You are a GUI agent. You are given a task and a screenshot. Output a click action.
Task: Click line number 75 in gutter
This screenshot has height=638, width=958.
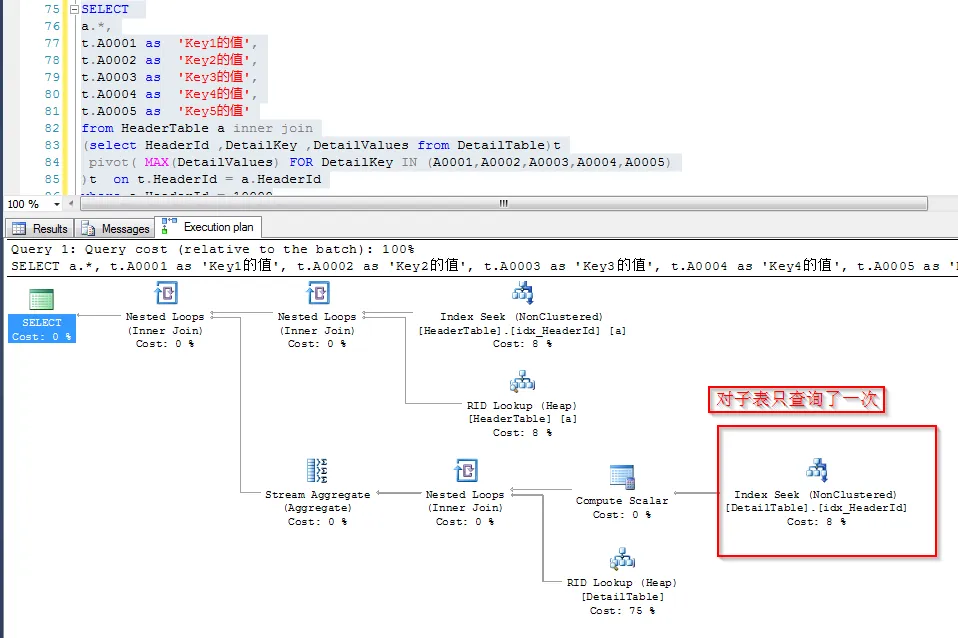click(x=52, y=9)
